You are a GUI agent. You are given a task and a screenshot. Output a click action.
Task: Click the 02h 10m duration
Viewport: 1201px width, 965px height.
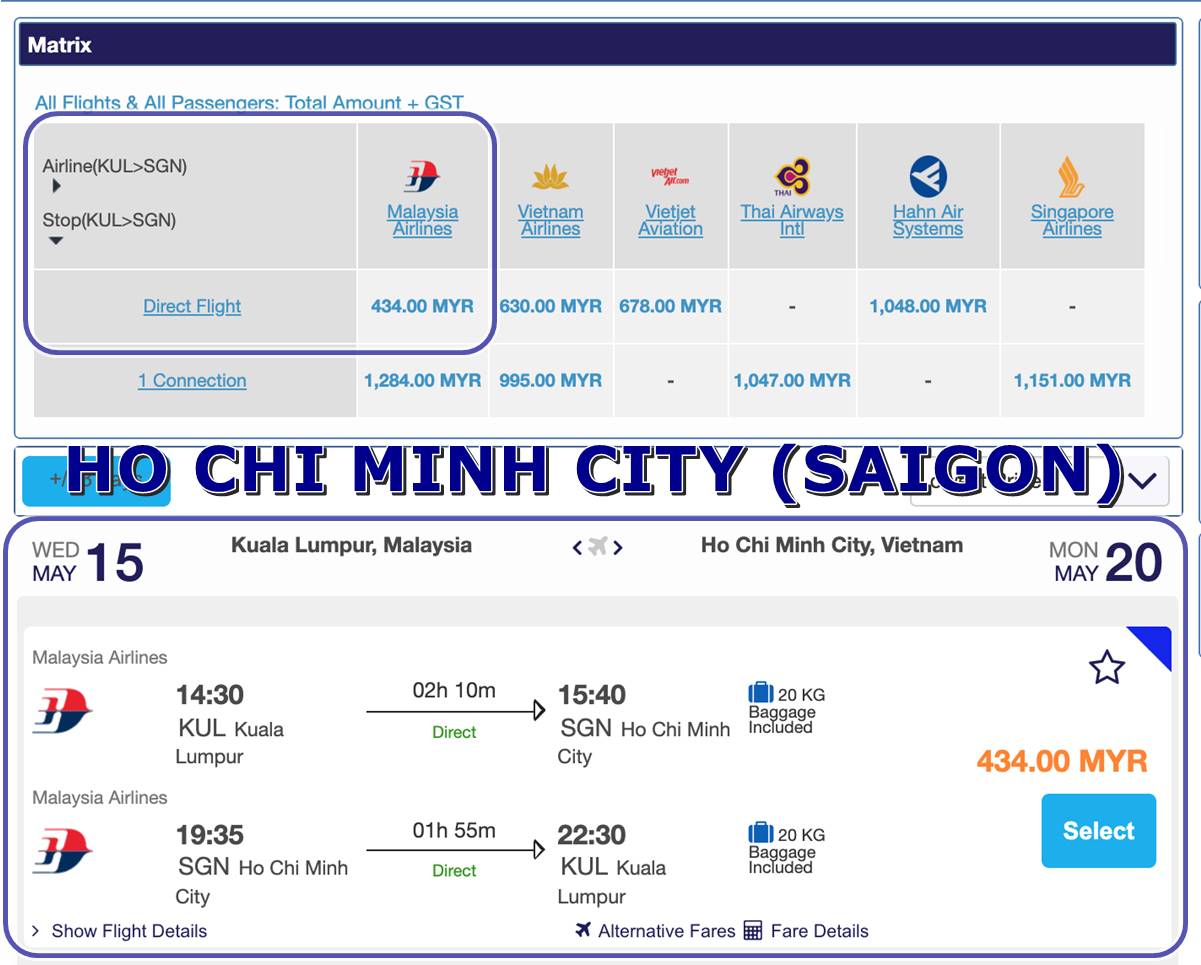coord(454,690)
